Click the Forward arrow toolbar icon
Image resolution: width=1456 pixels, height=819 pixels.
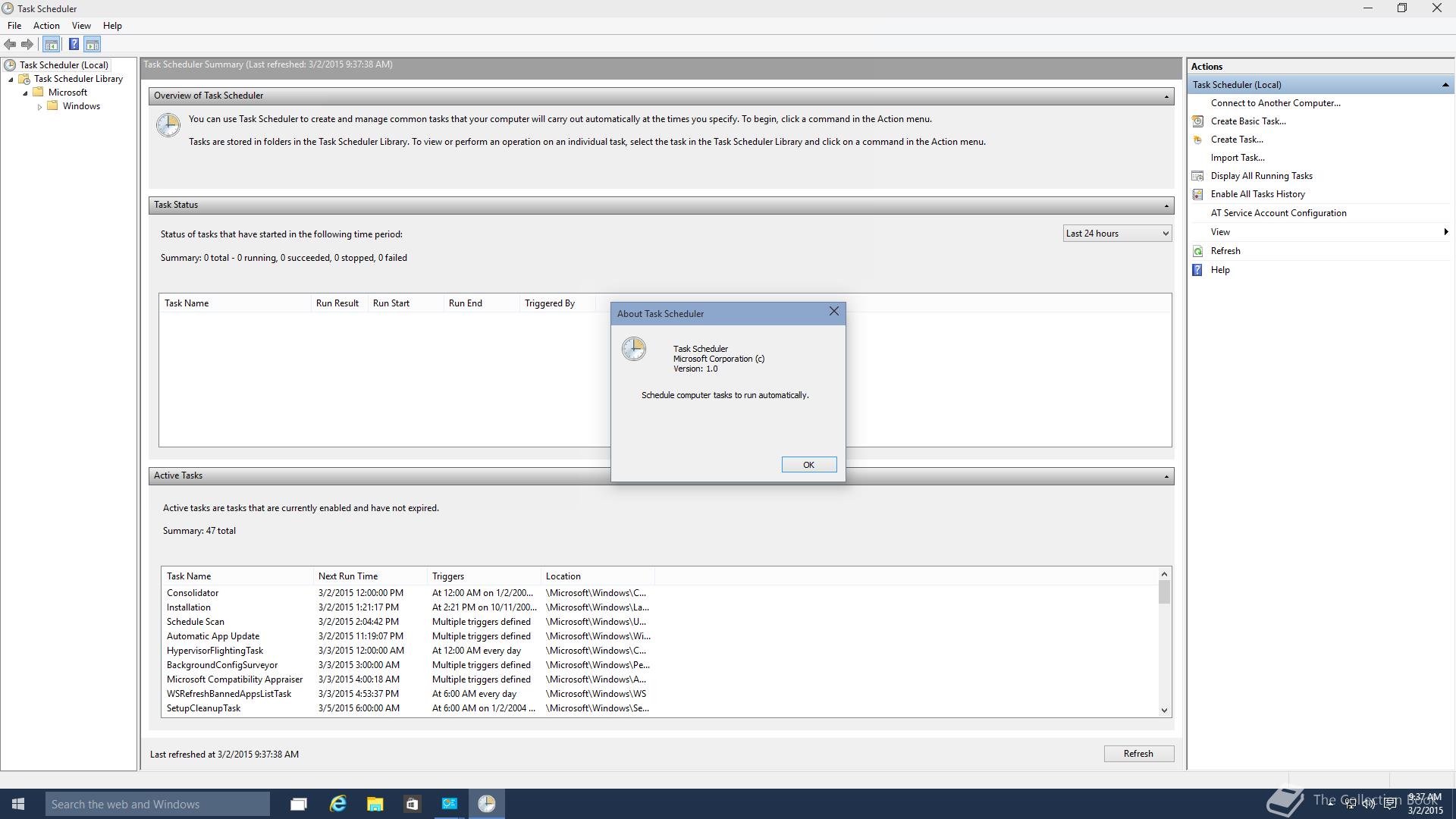pyautogui.click(x=27, y=44)
